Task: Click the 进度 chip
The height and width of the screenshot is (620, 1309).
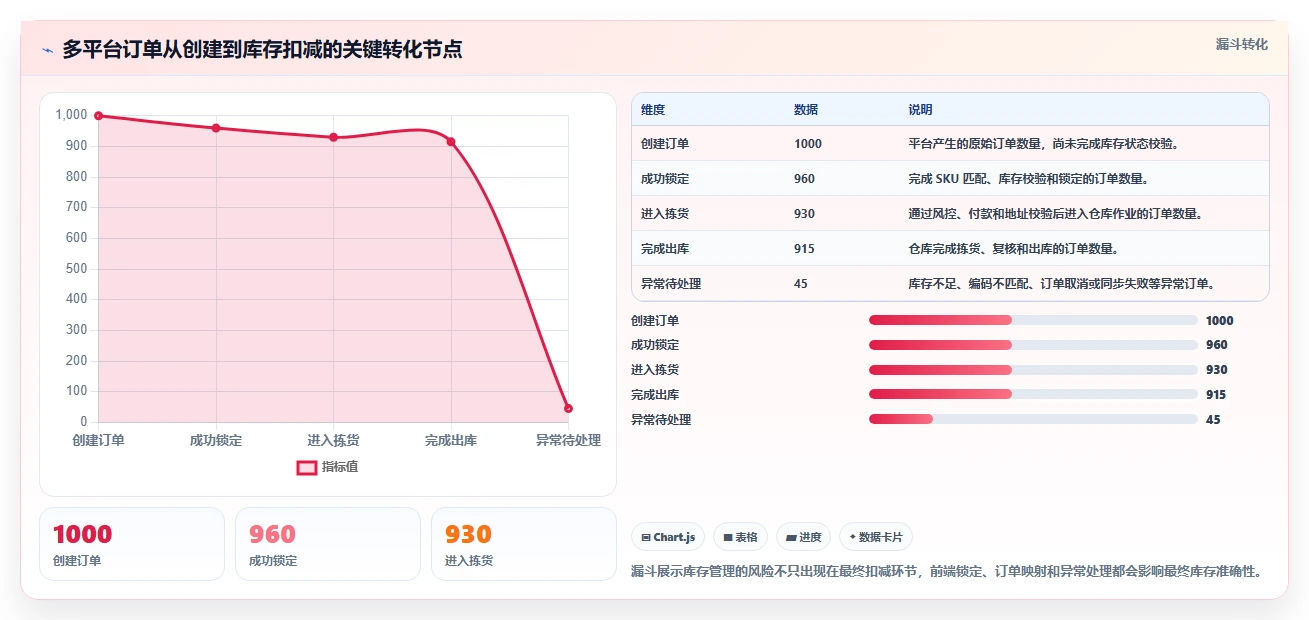Action: 804,537
